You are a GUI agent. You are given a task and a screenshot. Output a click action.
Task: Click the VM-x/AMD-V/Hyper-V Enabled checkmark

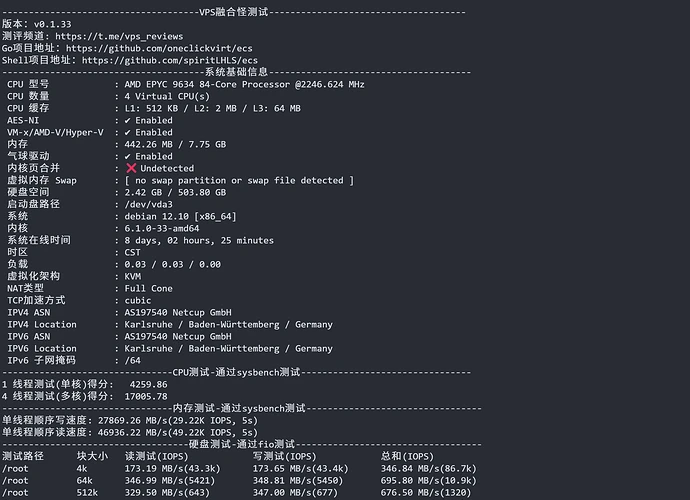pyautogui.click(x=128, y=132)
